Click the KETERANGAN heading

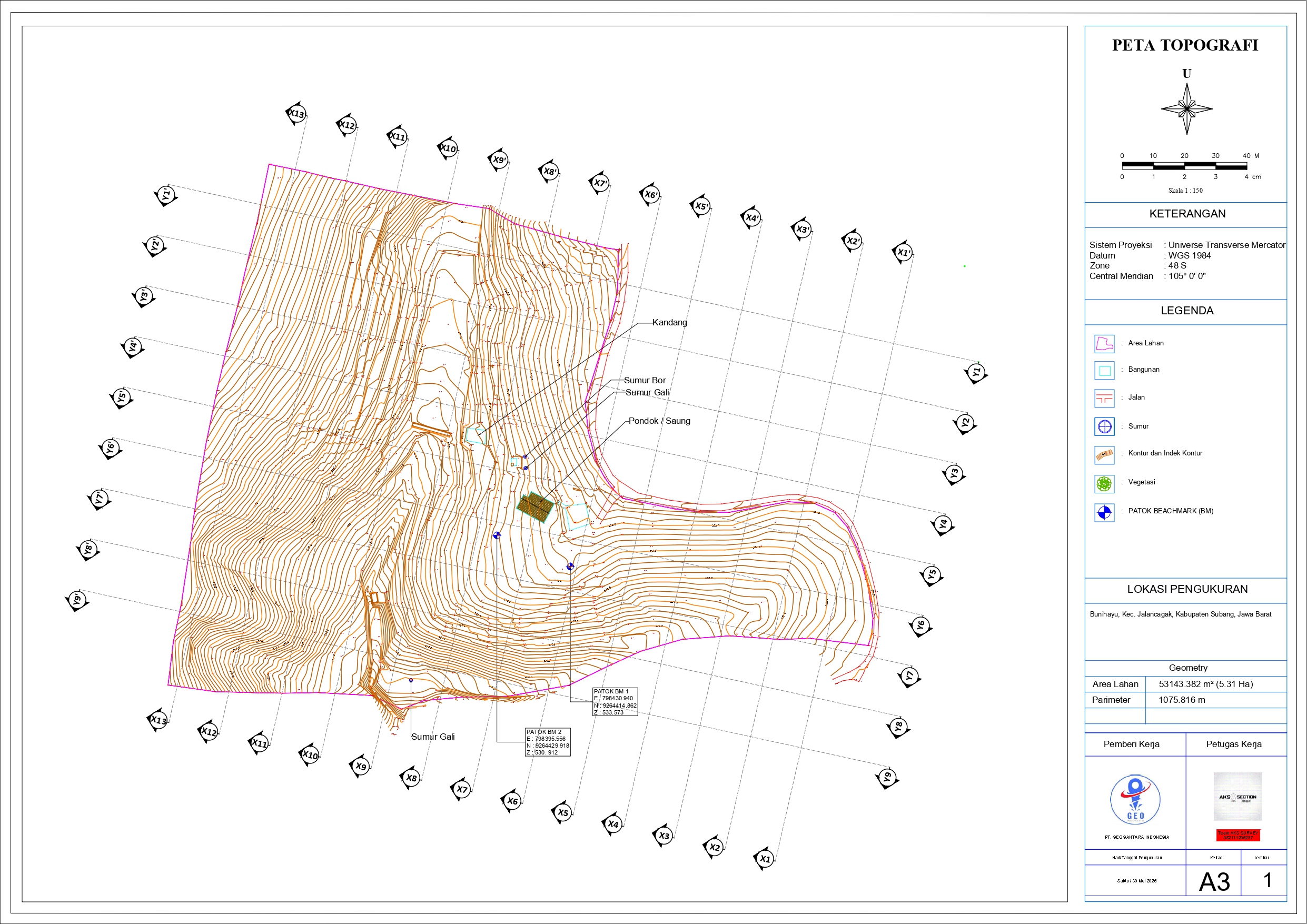1187,213
